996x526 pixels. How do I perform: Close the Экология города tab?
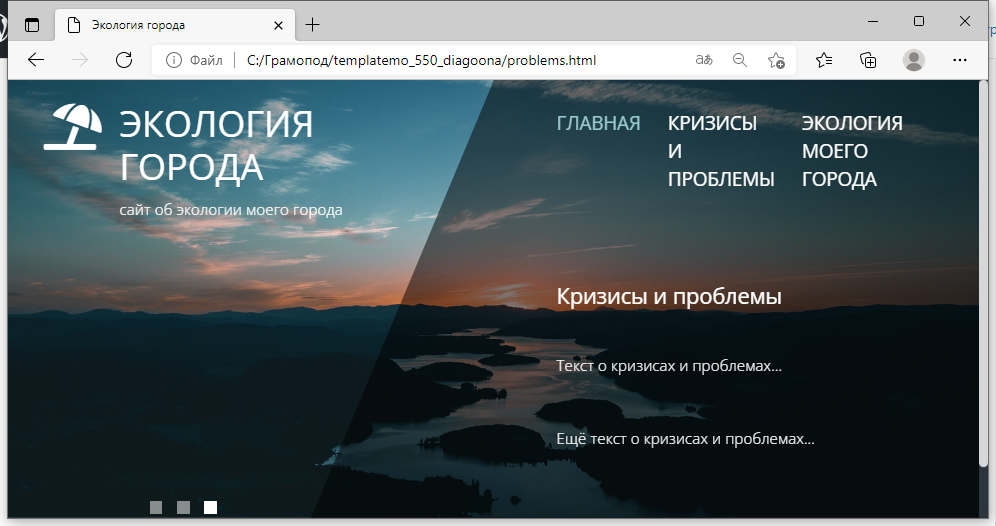coord(279,25)
